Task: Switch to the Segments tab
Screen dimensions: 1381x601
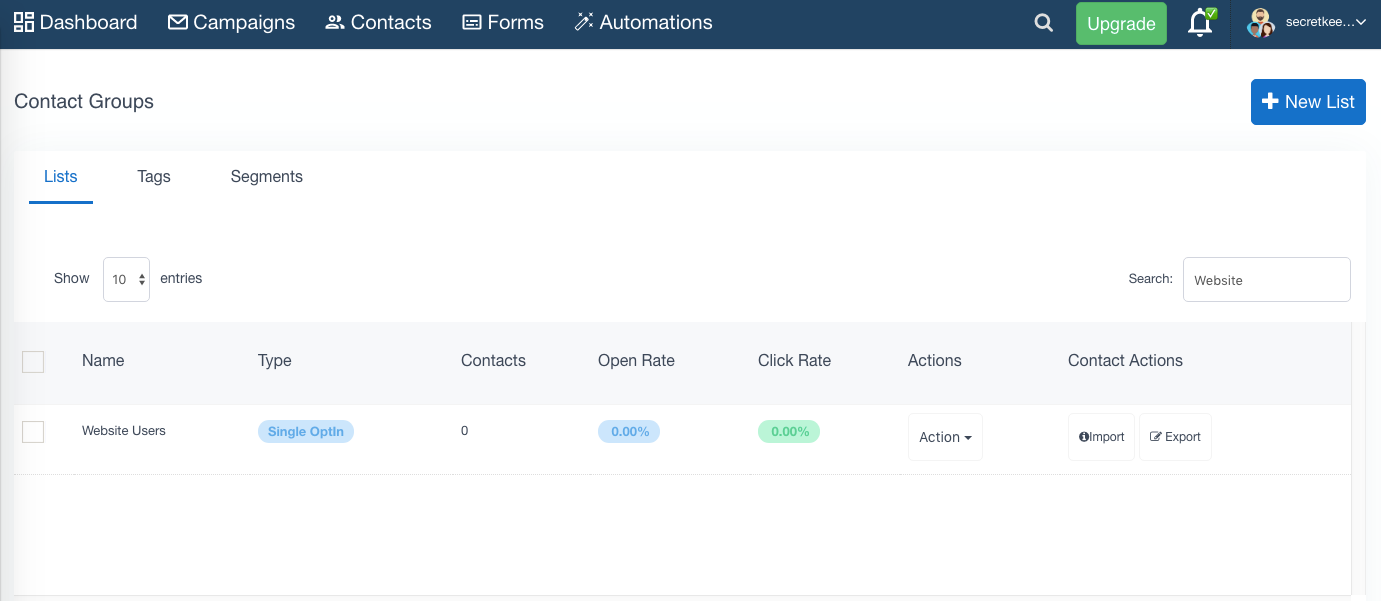Action: pyautogui.click(x=266, y=177)
